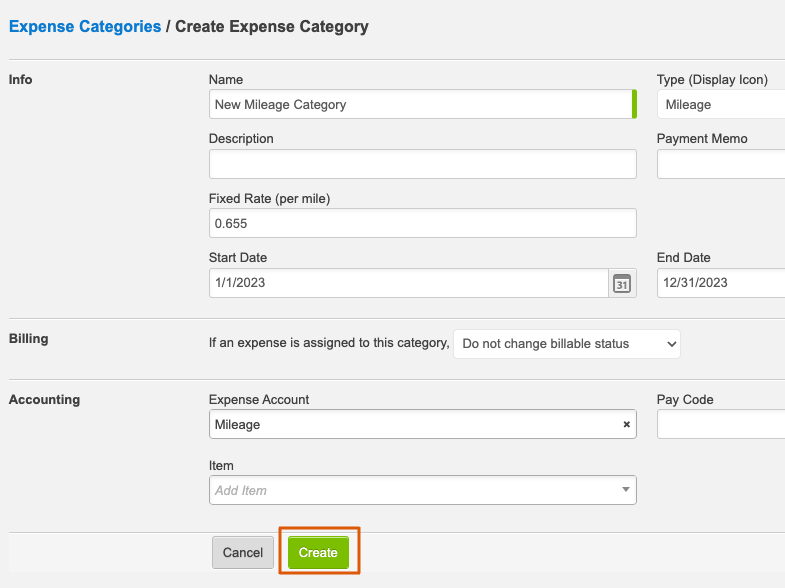Focus the empty Description field
785x588 pixels.
pyautogui.click(x=423, y=164)
